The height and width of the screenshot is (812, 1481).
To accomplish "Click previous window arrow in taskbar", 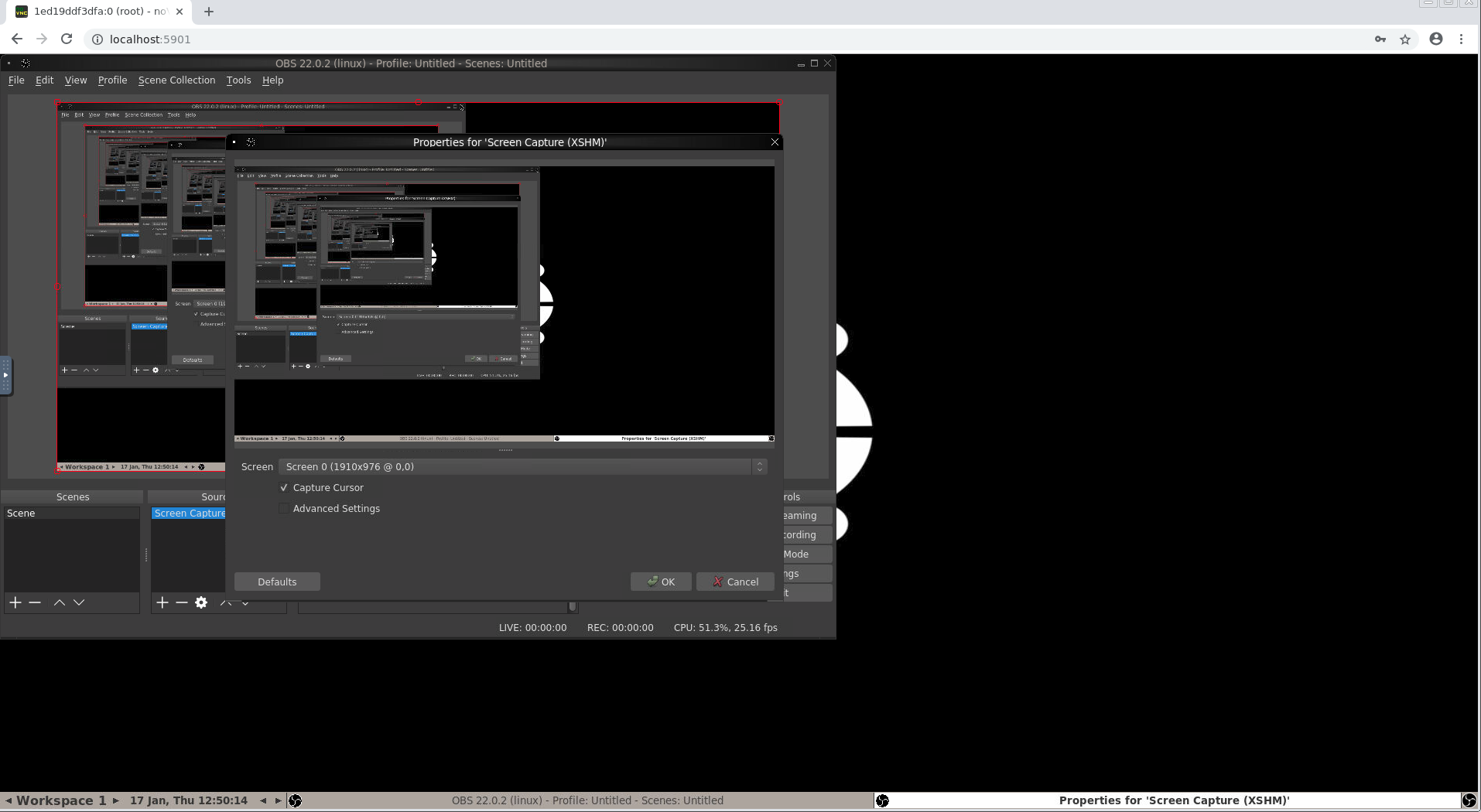I will pyautogui.click(x=263, y=801).
